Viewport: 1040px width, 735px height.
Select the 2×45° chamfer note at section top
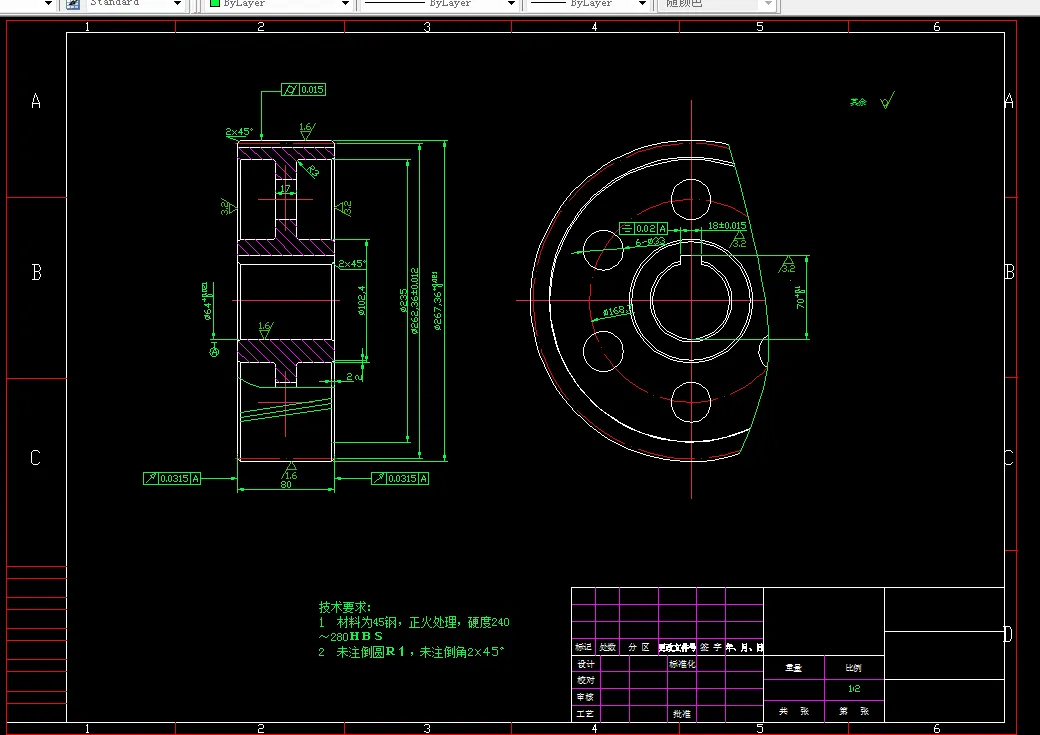tap(239, 132)
